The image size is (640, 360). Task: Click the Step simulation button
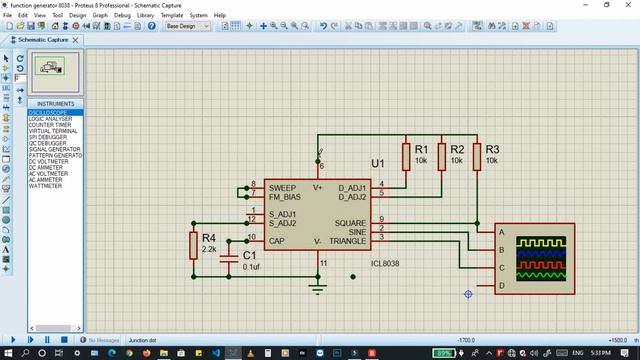tap(30, 340)
